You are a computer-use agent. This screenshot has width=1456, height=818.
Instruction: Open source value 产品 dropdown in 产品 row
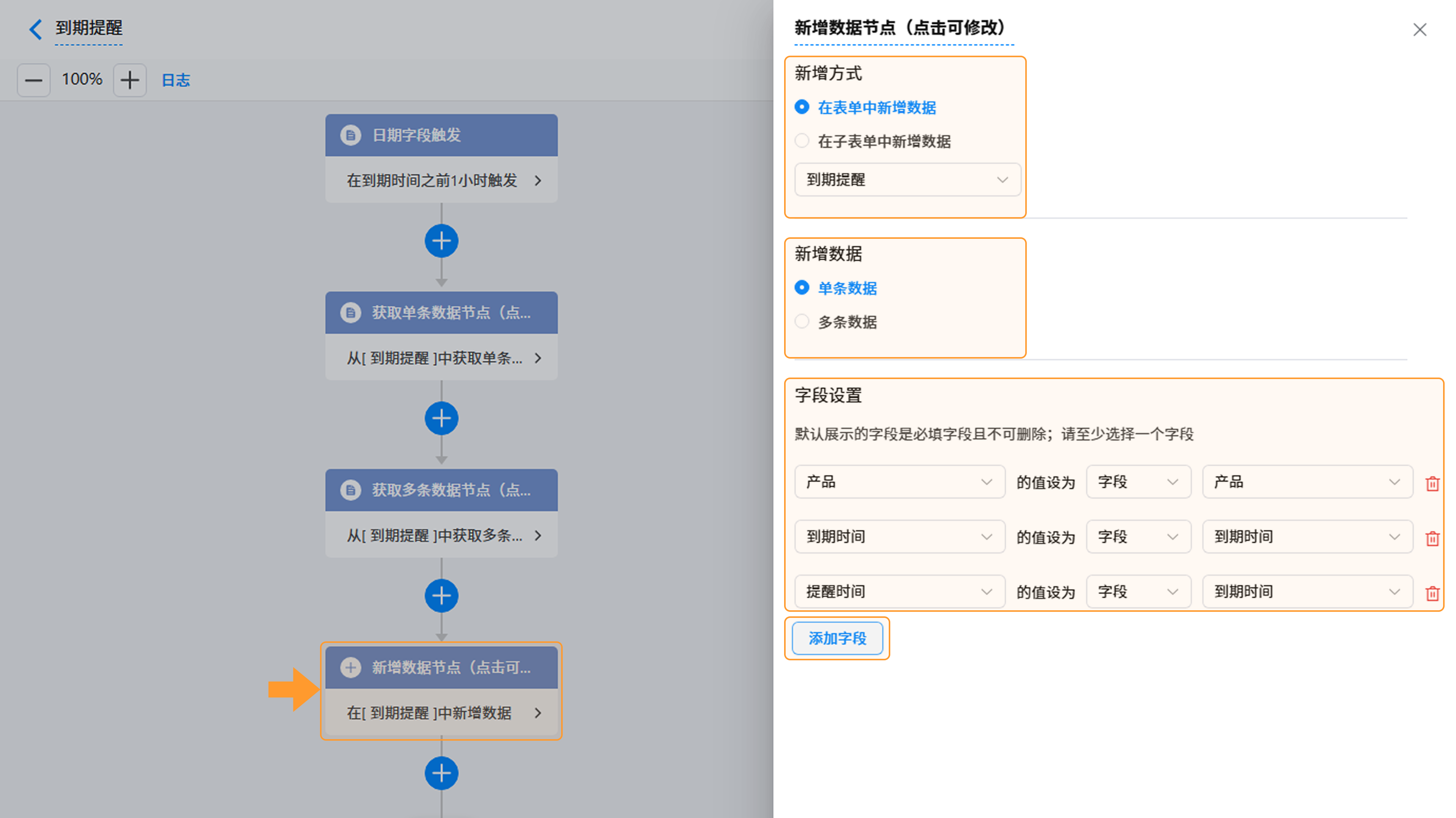coord(1307,482)
